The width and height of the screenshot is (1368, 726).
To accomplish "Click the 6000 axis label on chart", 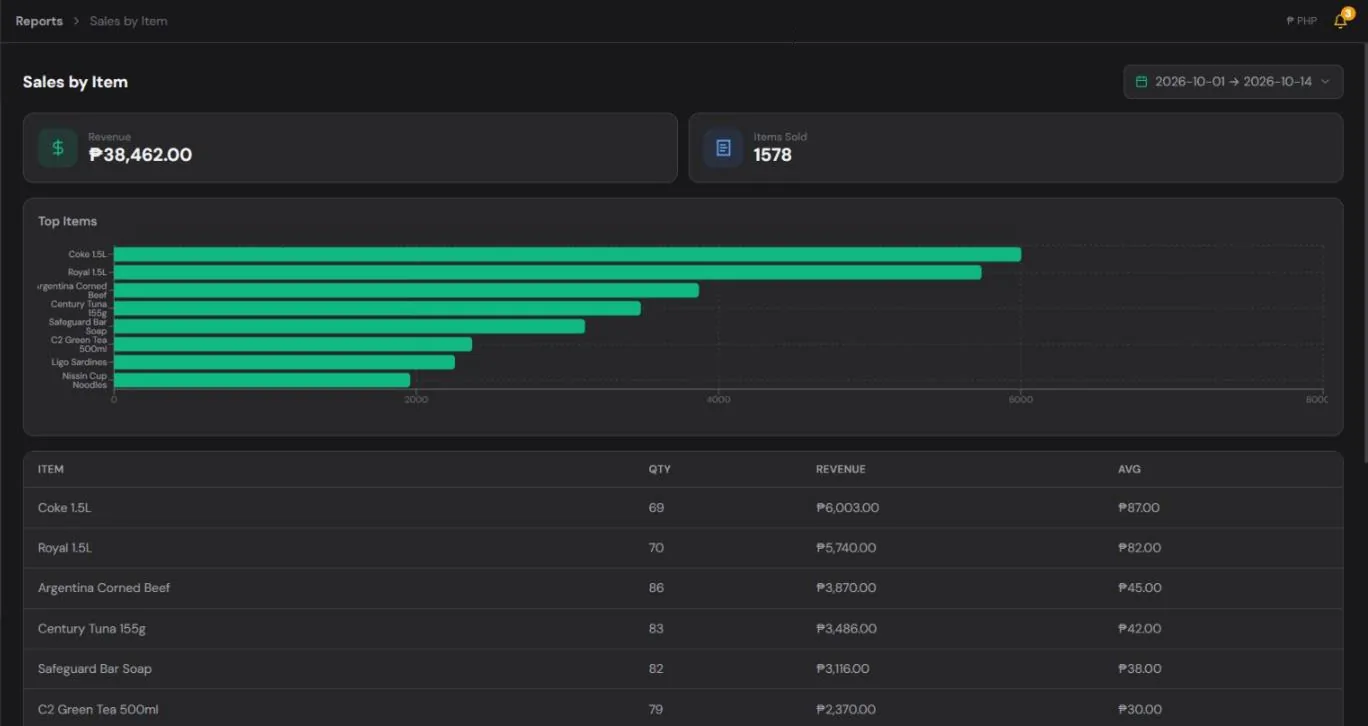I will 1020,400.
